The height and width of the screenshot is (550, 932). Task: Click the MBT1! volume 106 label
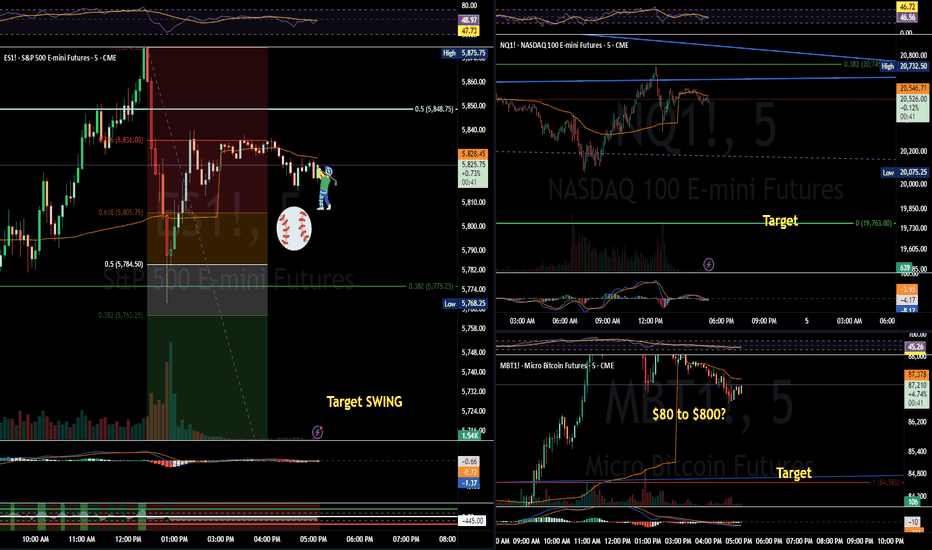912,502
